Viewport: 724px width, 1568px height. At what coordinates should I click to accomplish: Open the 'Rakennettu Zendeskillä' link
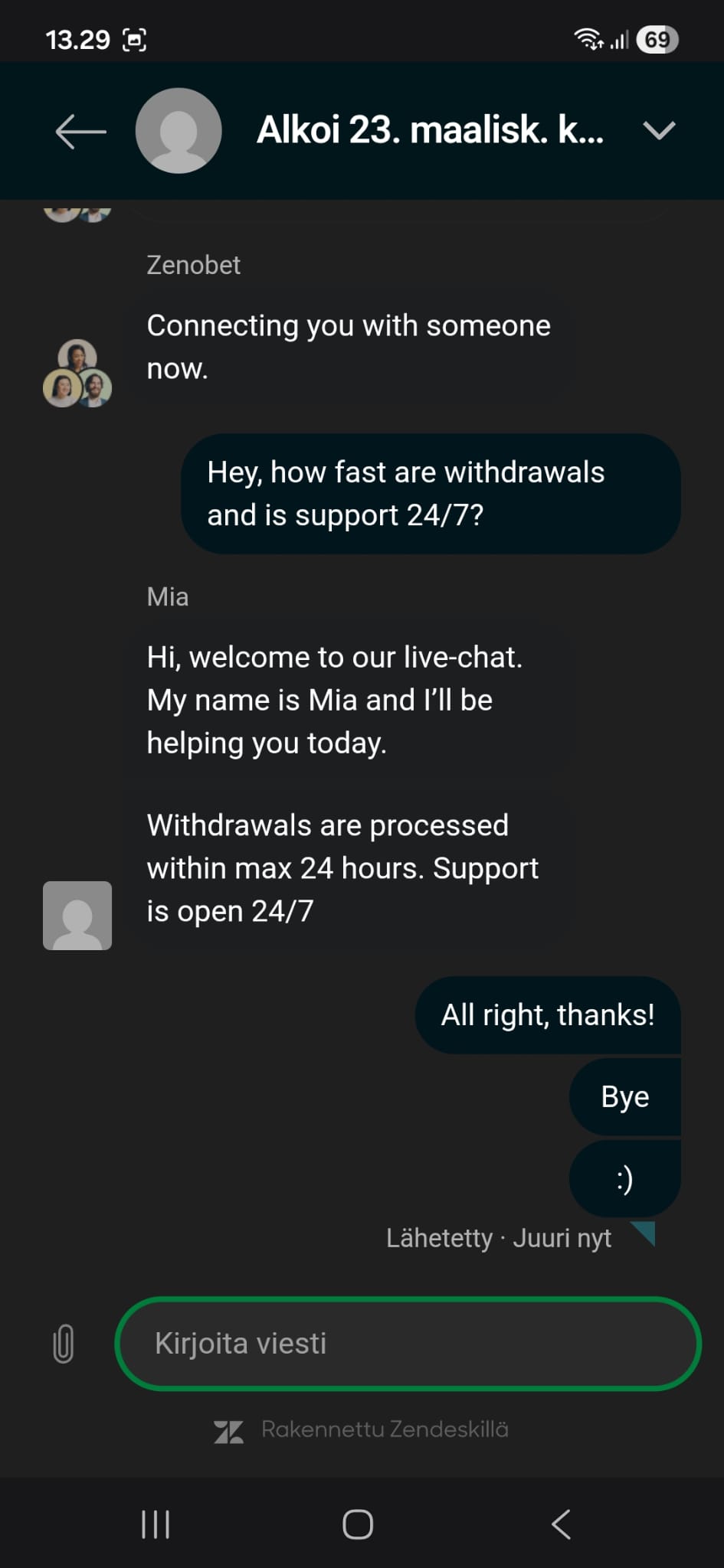385,1429
